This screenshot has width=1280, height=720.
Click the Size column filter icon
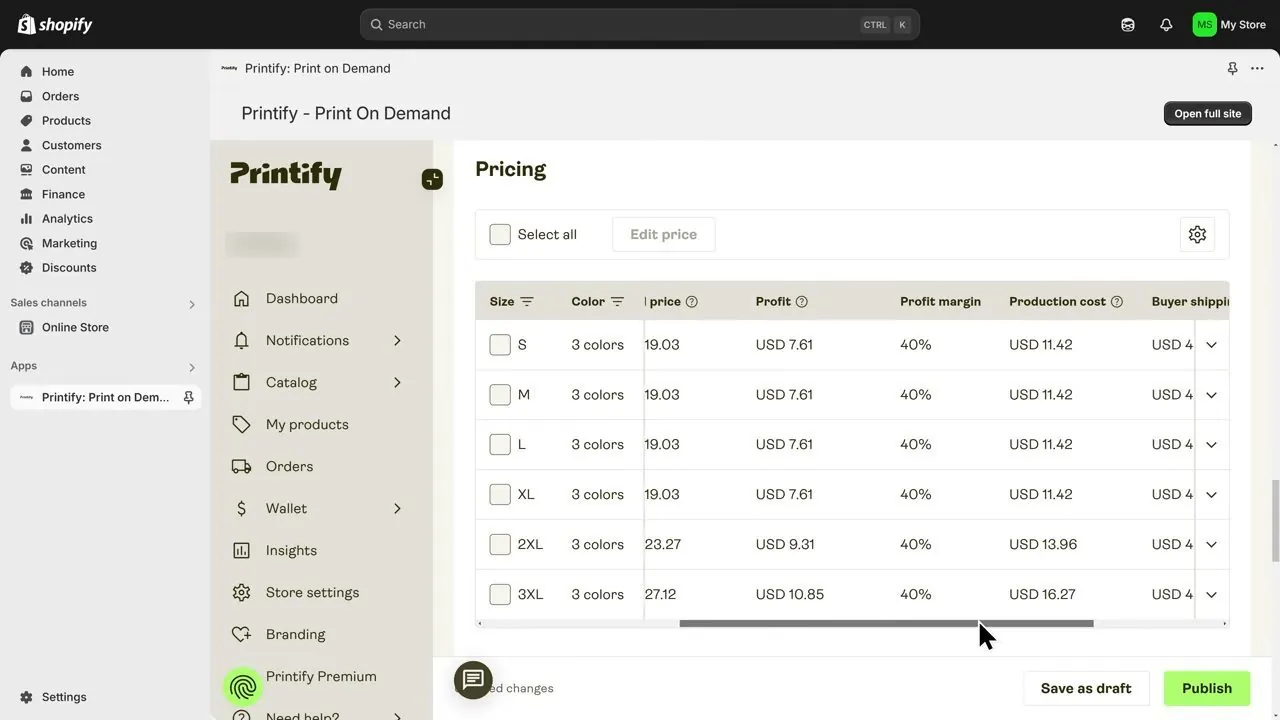point(527,301)
